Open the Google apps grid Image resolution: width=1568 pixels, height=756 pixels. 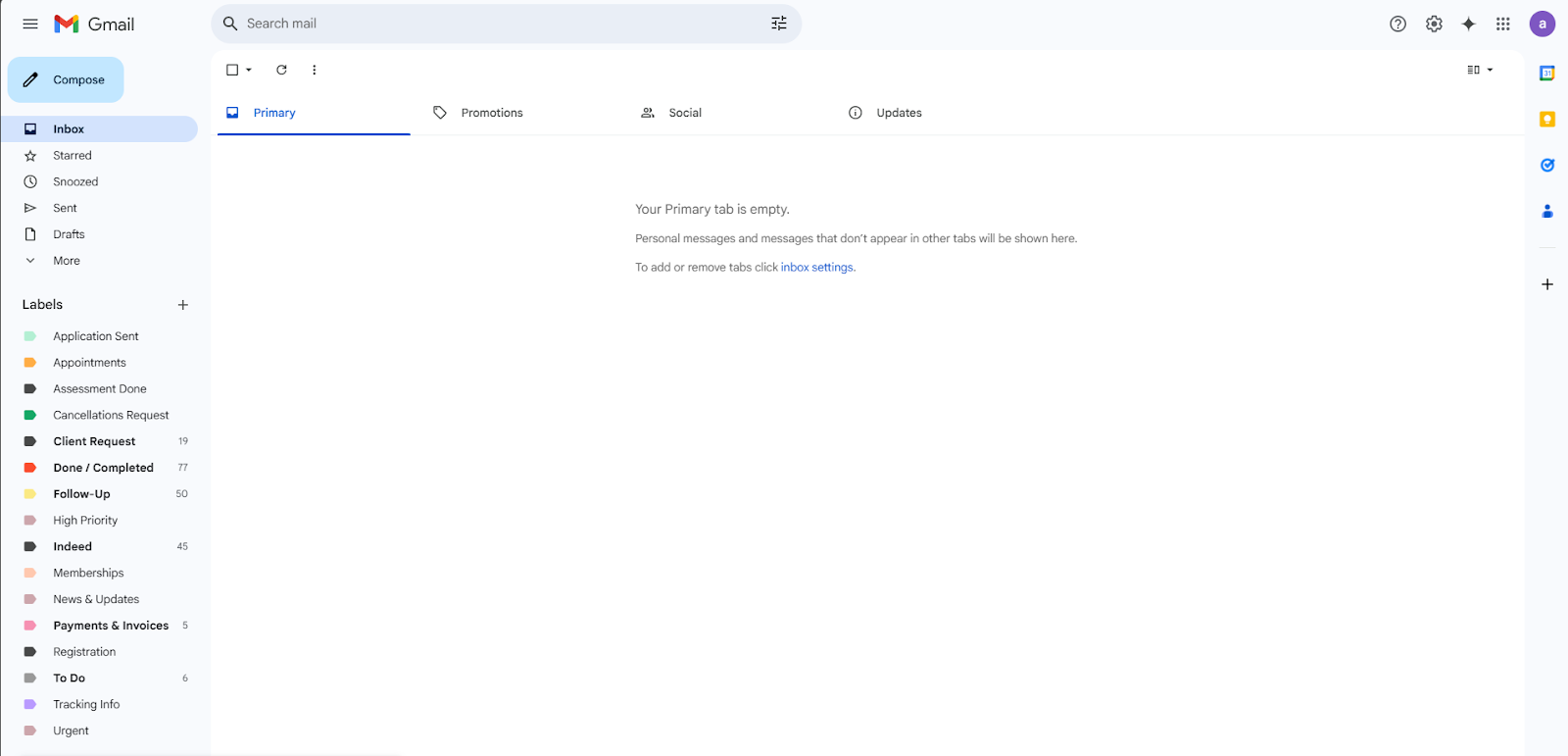point(1503,24)
